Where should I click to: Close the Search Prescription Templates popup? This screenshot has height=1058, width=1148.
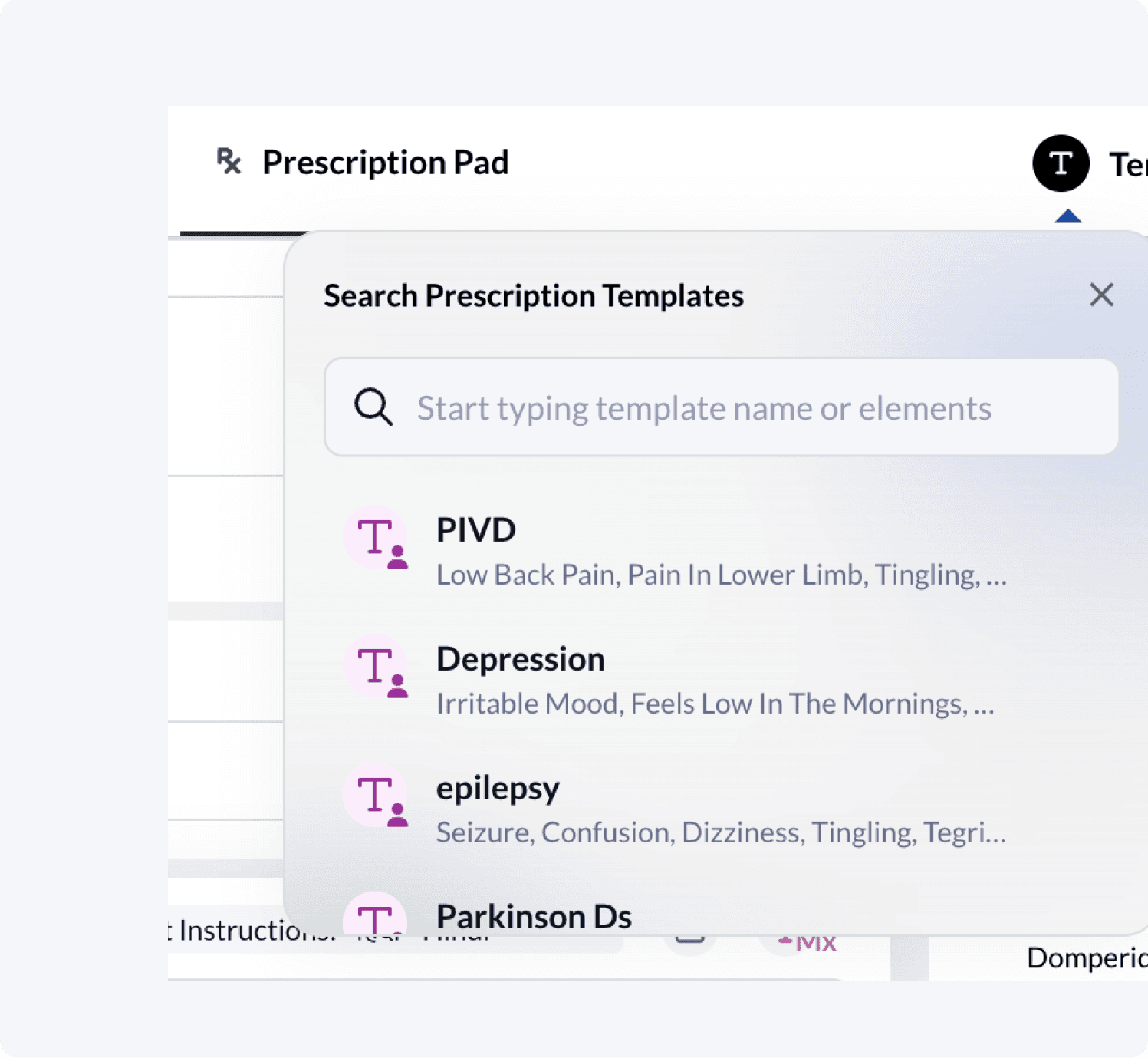coord(1101,295)
